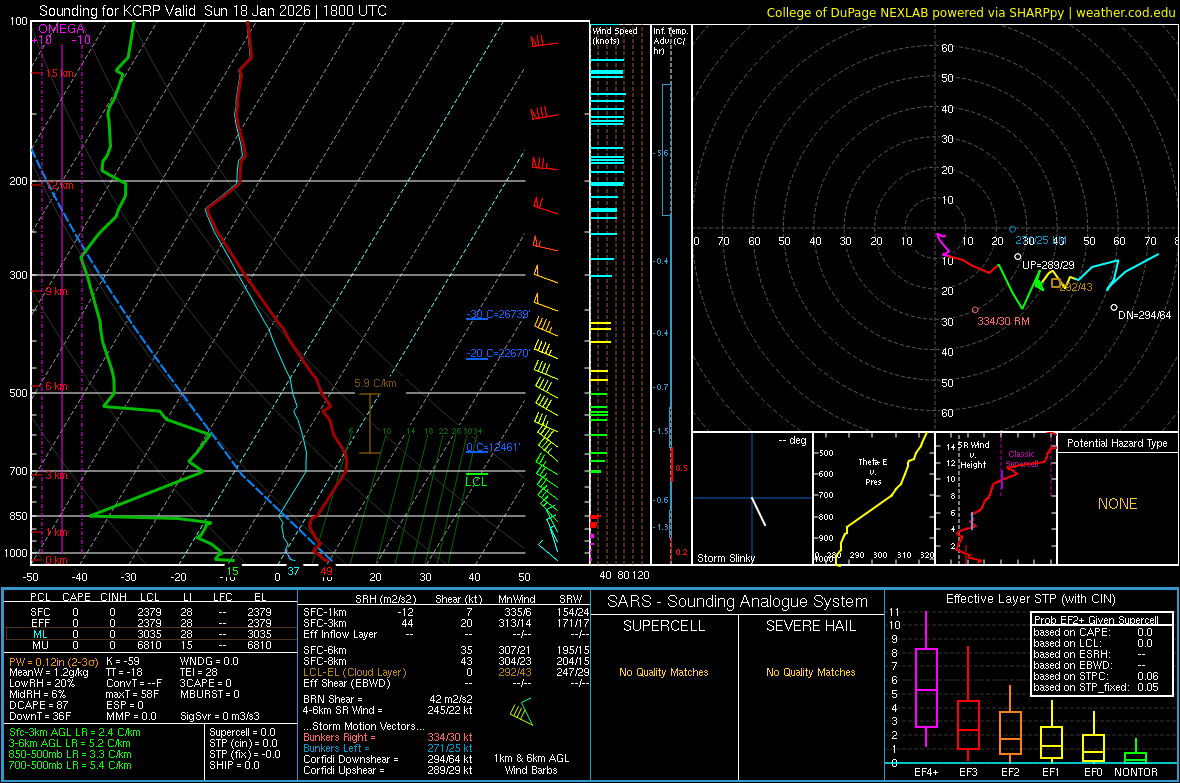Click the Corfidi Downshear entry
This screenshot has height=783, width=1180.
[388, 759]
